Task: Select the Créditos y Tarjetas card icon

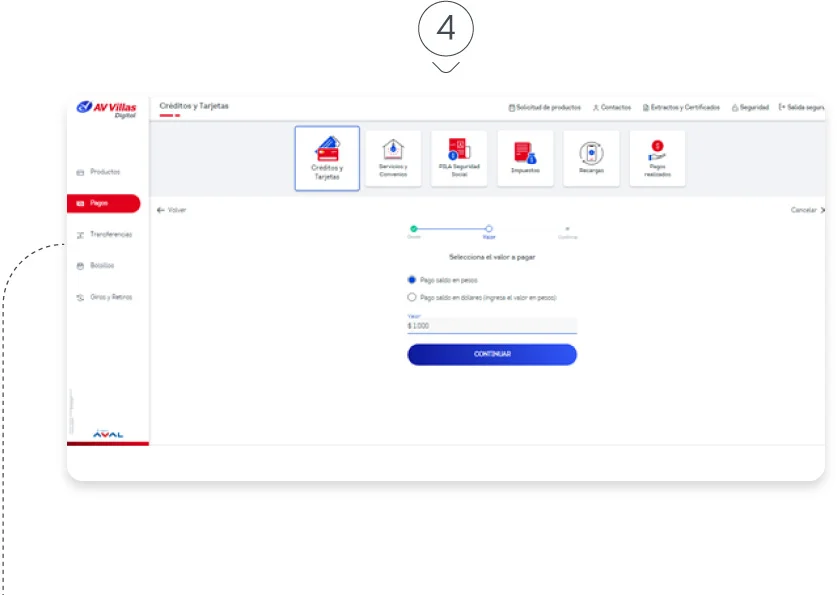Action: click(x=327, y=149)
